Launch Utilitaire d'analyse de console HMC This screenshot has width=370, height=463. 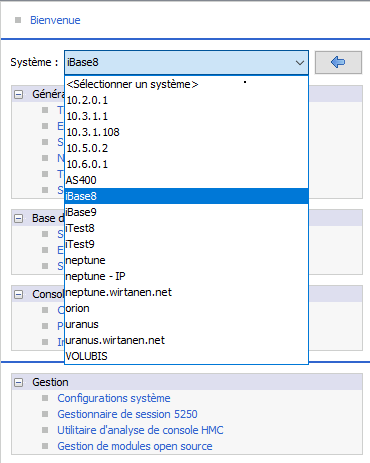[140, 430]
